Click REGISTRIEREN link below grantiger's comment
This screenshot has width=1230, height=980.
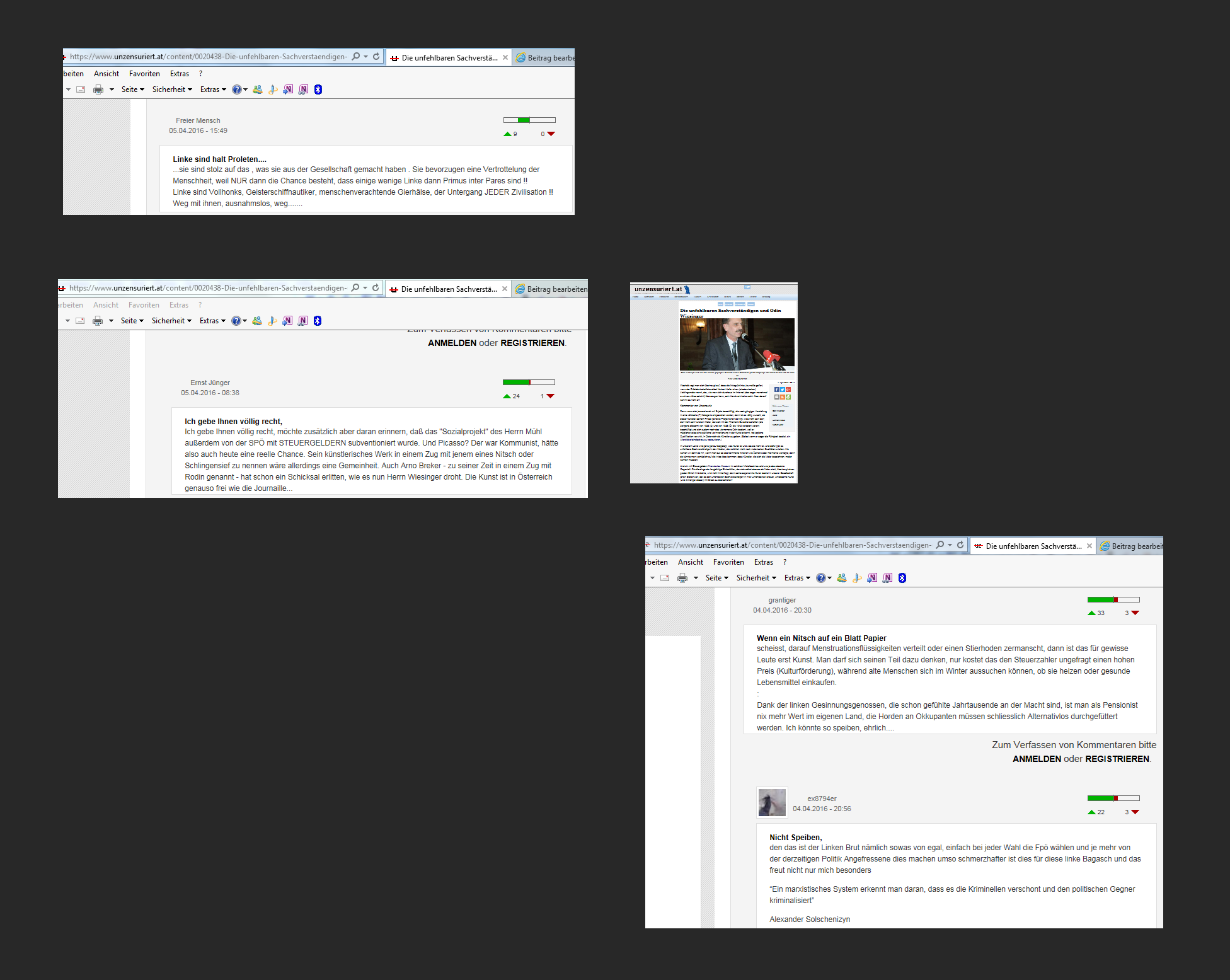point(1117,759)
